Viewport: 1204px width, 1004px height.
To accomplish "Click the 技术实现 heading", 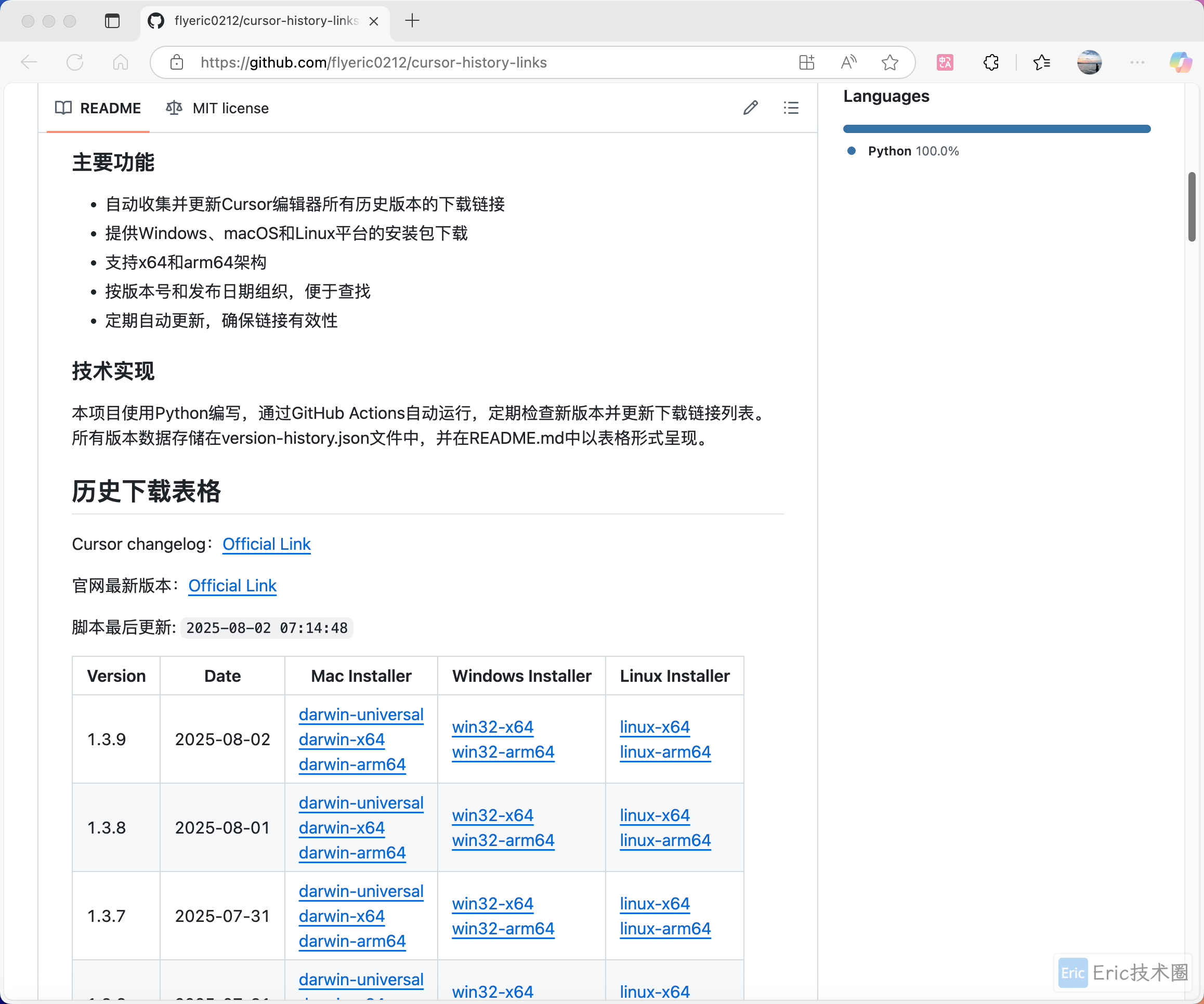I will point(113,372).
